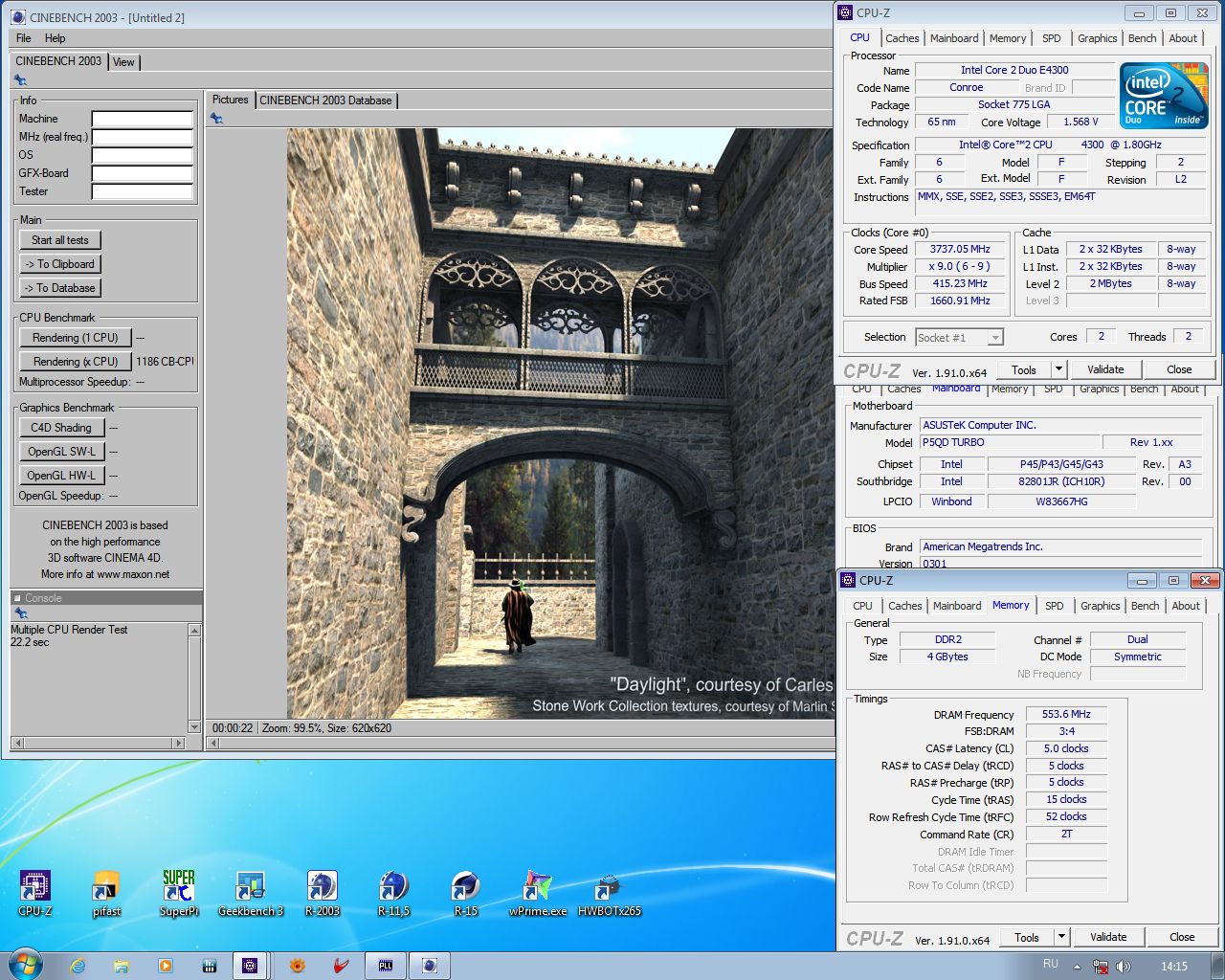Click the Start all tests button
Image resolution: width=1225 pixels, height=980 pixels.
(60, 240)
